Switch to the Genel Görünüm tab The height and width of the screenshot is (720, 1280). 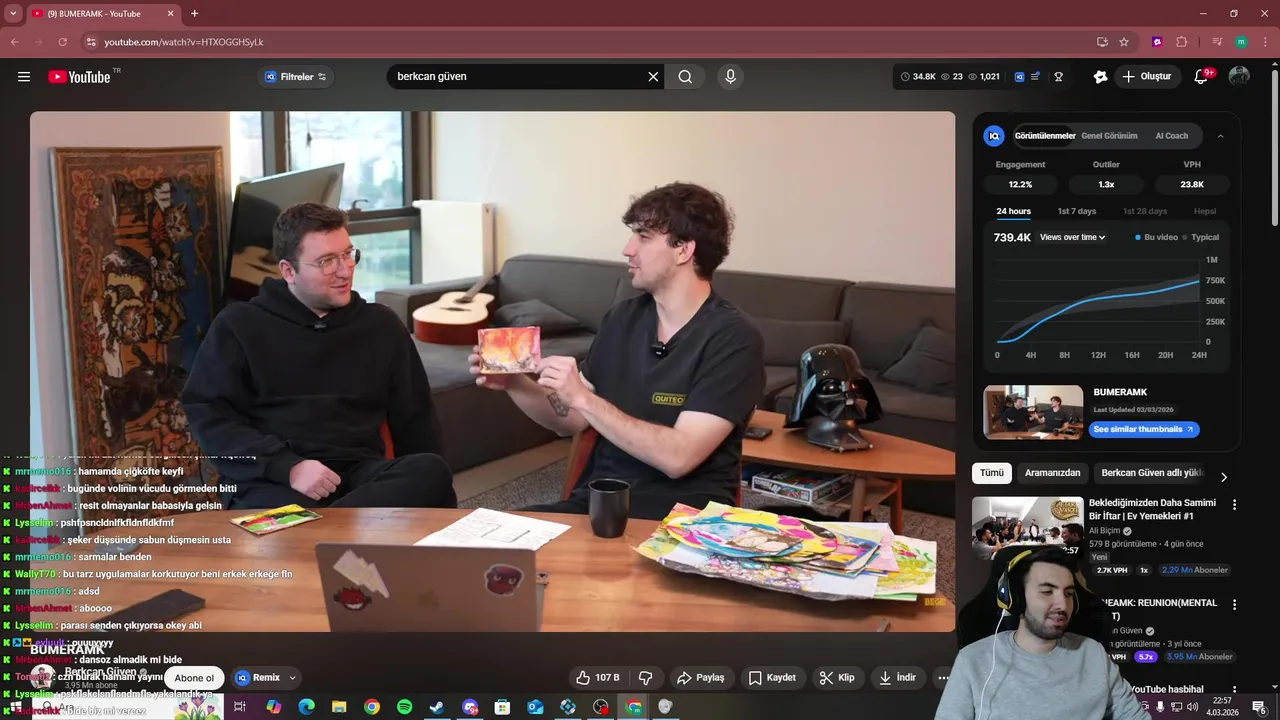1109,136
